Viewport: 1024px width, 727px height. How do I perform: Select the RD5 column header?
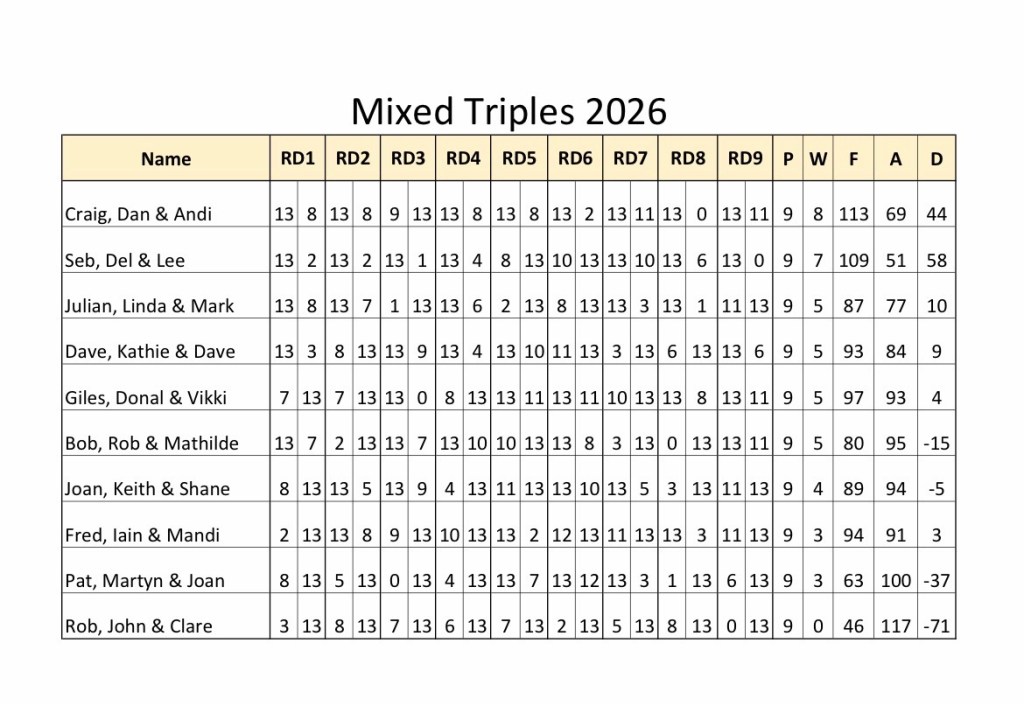tap(519, 158)
